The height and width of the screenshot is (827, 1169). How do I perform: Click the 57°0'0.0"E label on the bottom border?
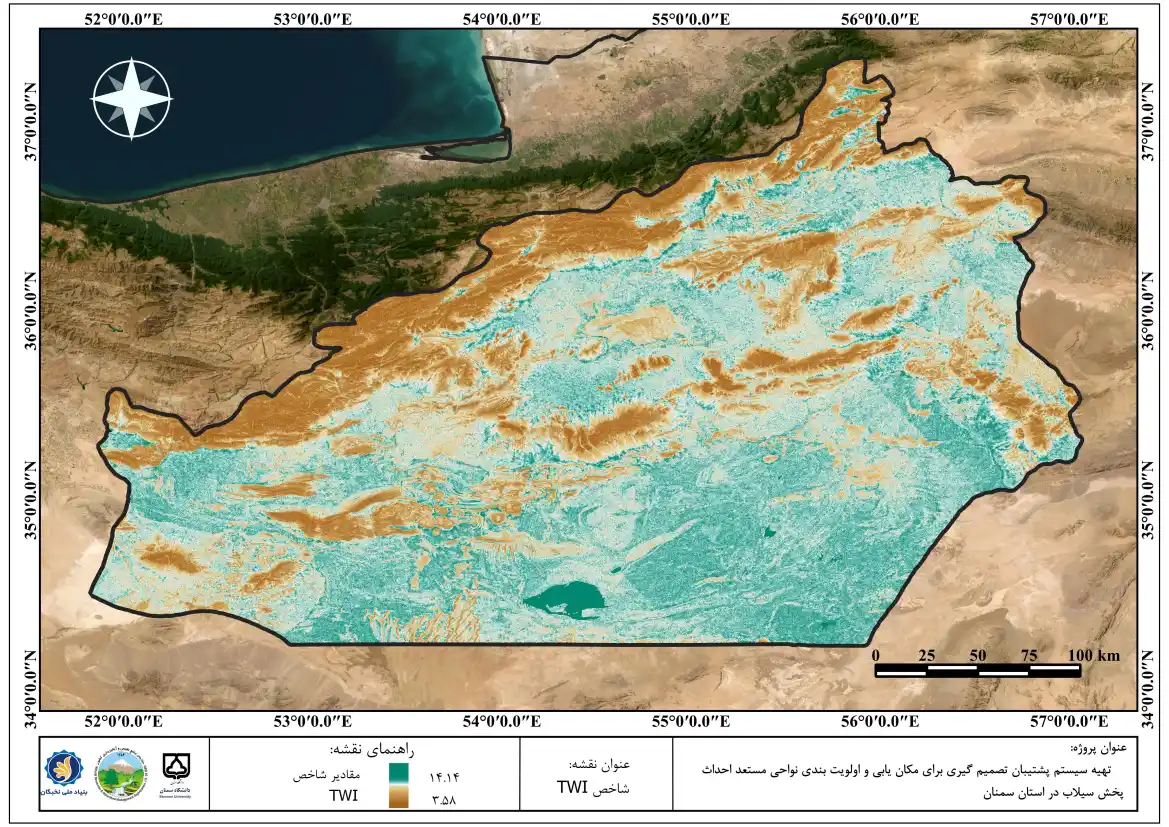pos(1070,721)
